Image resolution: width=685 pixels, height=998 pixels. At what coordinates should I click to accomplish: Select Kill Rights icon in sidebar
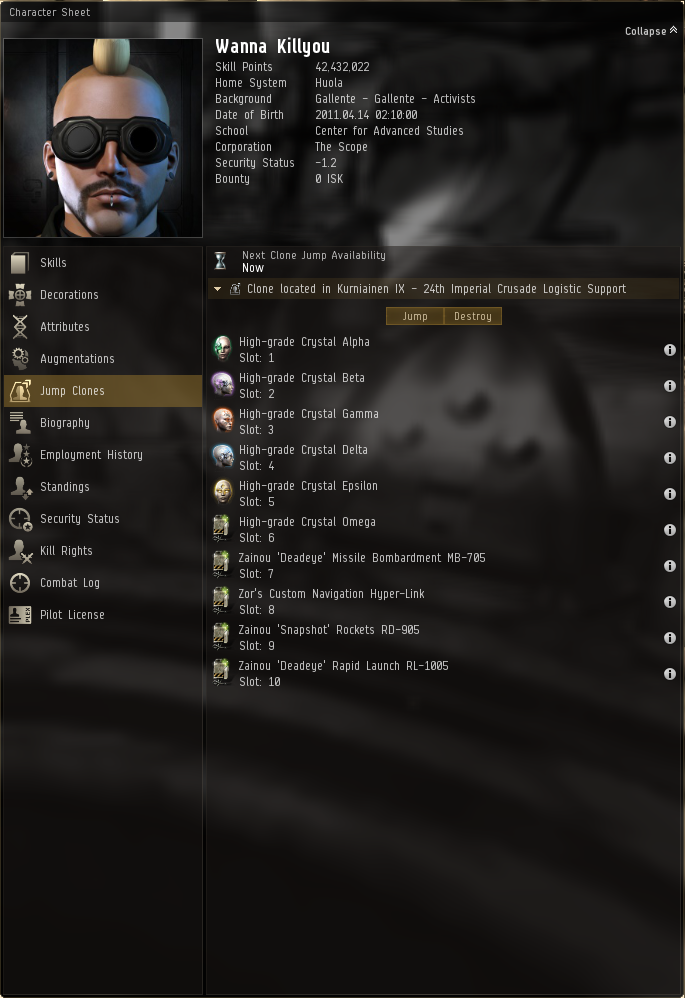[x=20, y=551]
